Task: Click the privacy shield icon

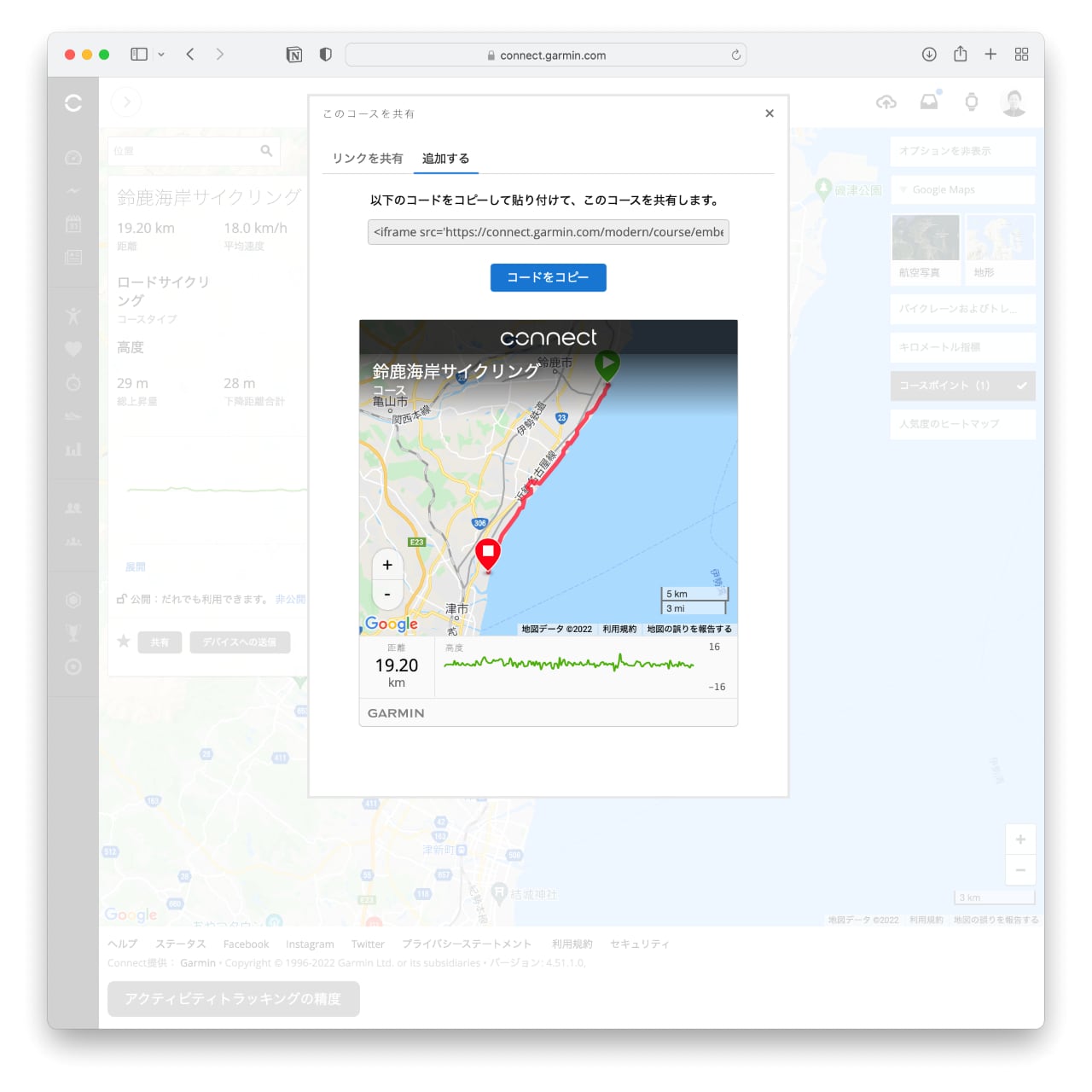Action: (325, 55)
